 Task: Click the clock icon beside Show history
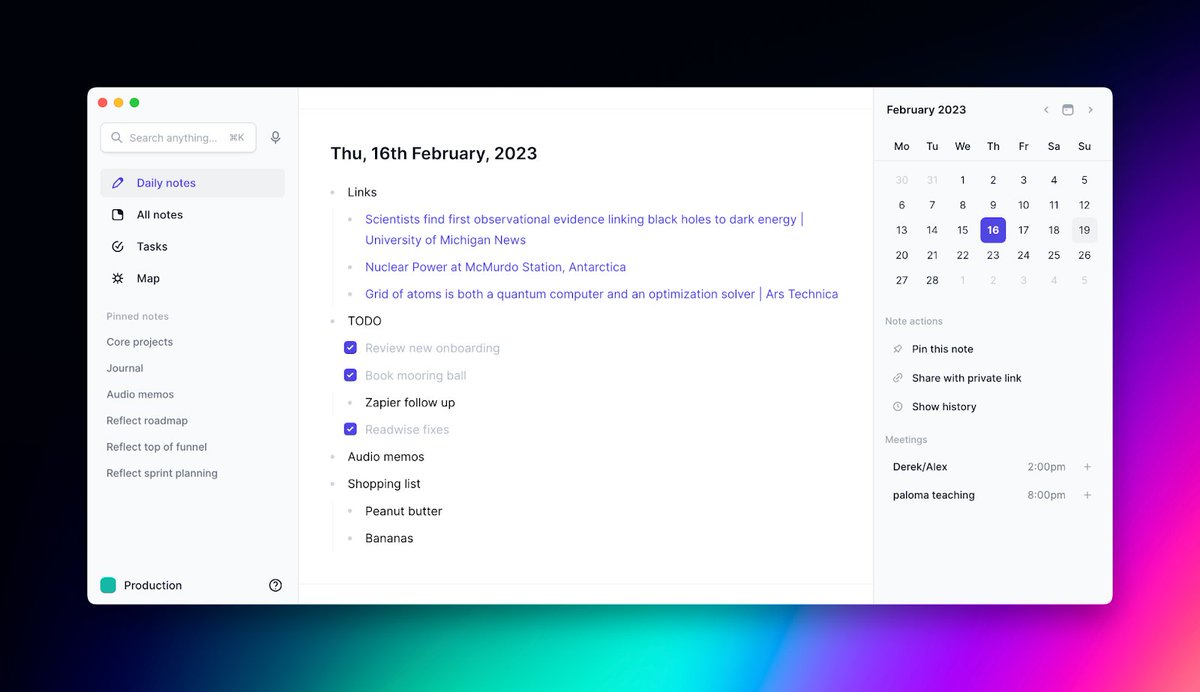point(897,407)
